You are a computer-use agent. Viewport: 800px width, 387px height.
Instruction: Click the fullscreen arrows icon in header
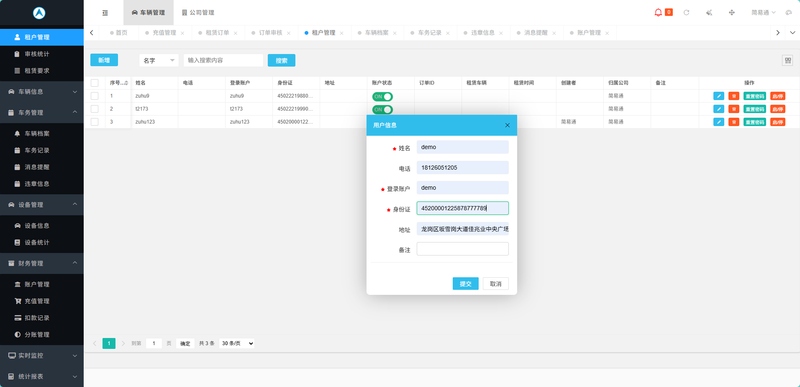click(732, 12)
